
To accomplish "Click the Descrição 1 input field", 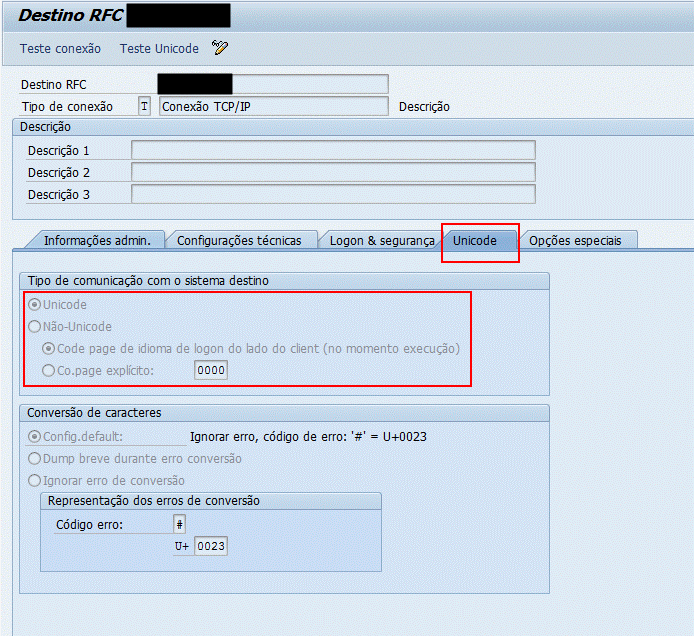I will click(333, 150).
